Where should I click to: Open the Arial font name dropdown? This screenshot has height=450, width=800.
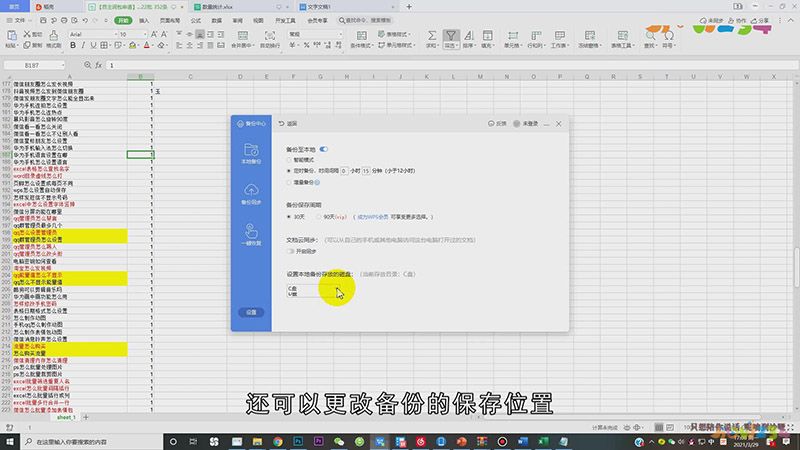pyautogui.click(x=114, y=34)
